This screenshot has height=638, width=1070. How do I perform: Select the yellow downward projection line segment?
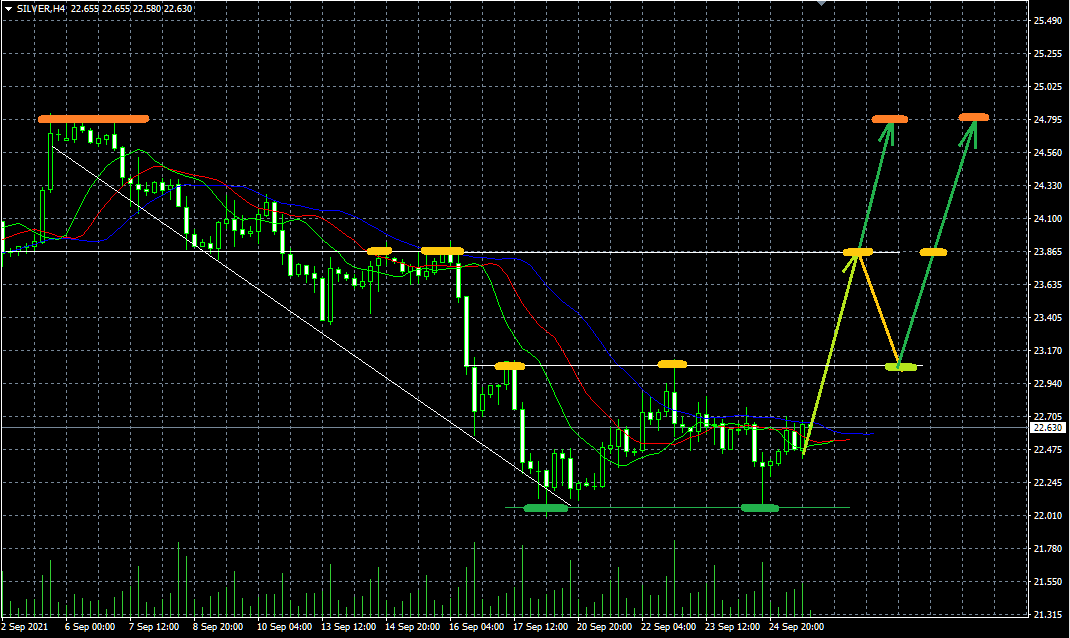880,310
